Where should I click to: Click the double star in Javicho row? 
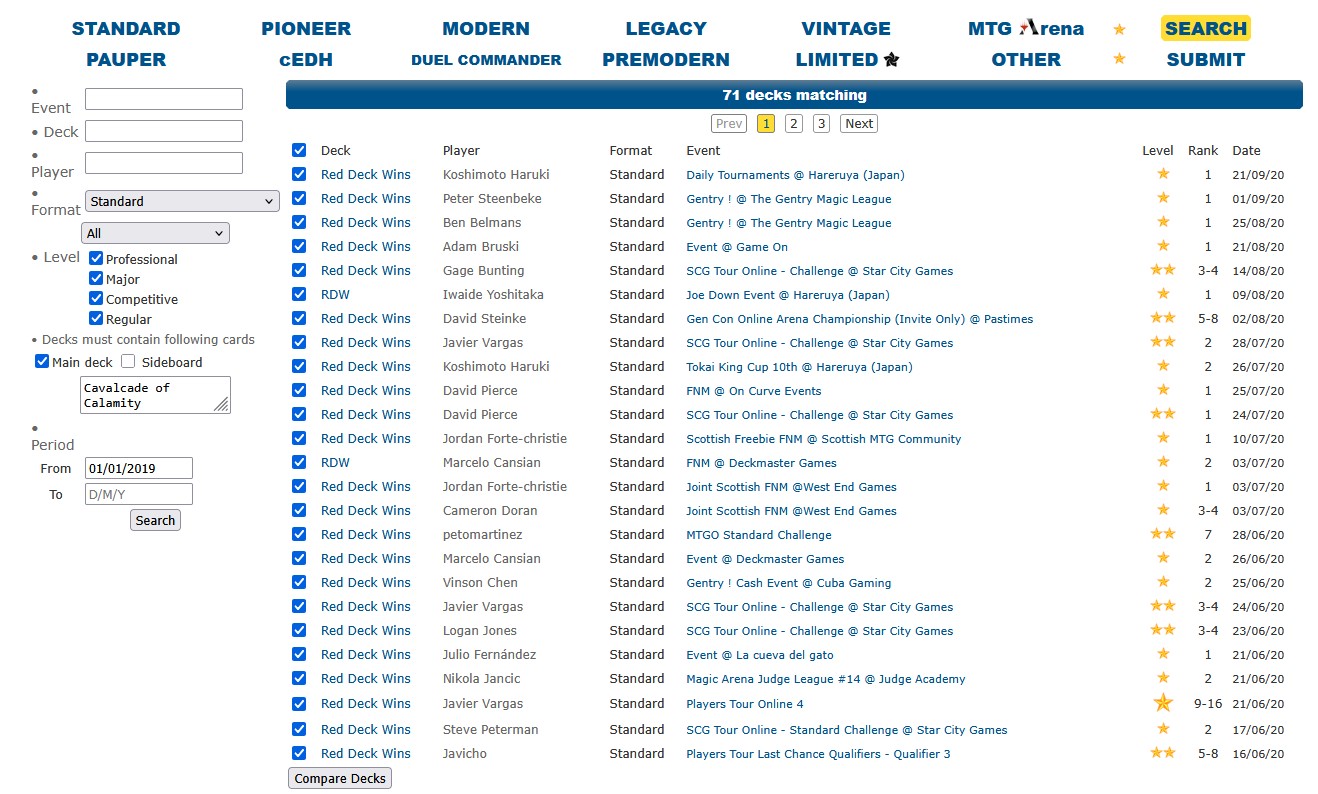[1163, 753]
